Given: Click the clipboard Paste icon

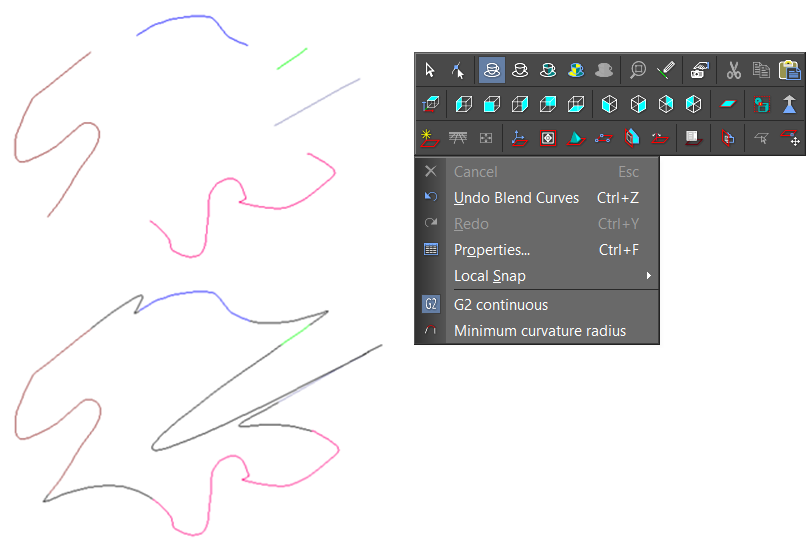Looking at the screenshot, I should pyautogui.click(x=789, y=70).
